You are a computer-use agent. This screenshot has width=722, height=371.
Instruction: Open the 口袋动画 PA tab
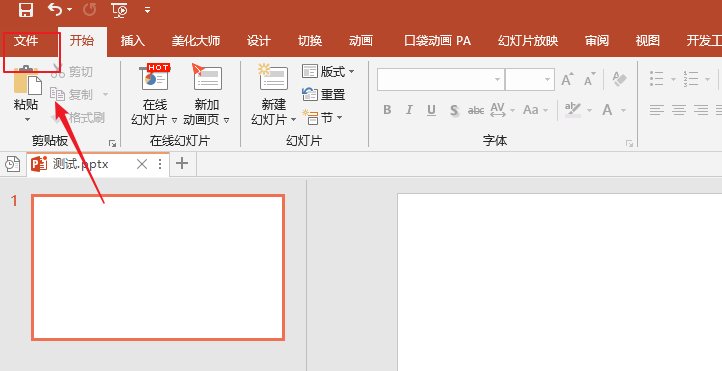(x=437, y=41)
